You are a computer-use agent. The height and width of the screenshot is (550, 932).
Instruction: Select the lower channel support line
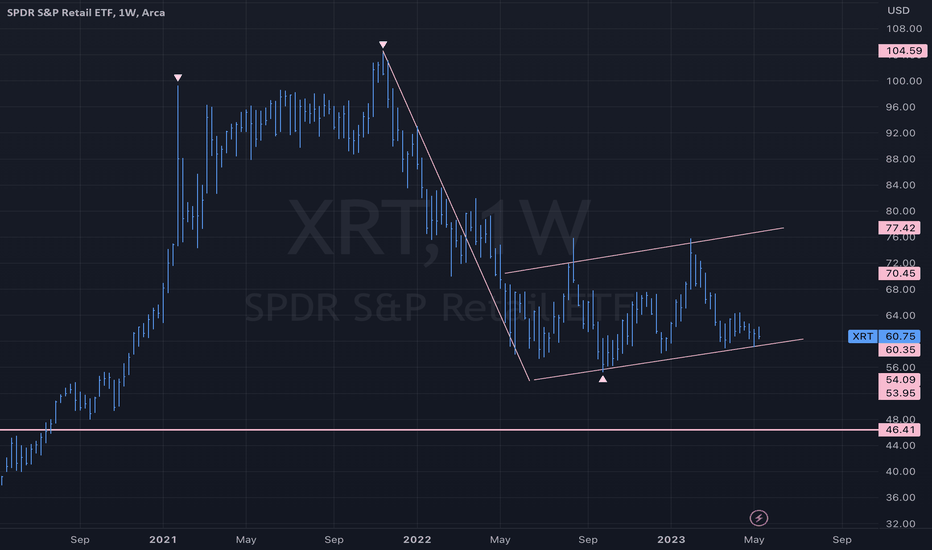pyautogui.click(x=669, y=359)
